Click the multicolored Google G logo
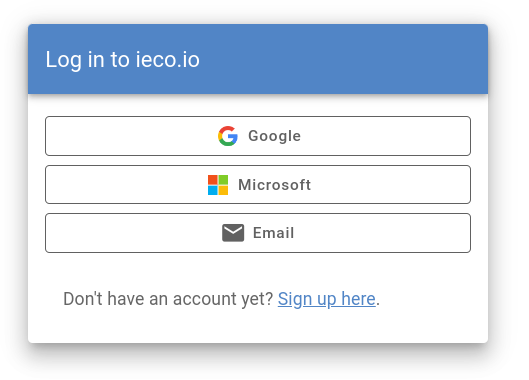529x380 pixels. tap(228, 136)
